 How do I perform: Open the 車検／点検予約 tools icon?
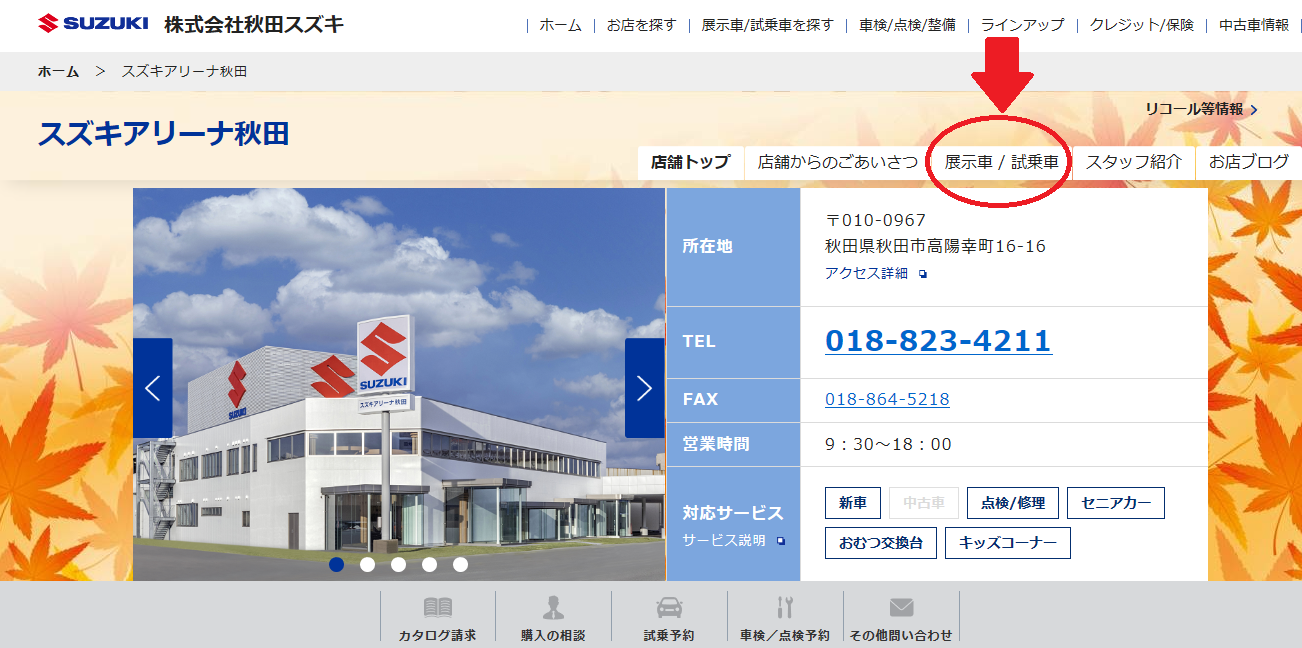(x=785, y=607)
